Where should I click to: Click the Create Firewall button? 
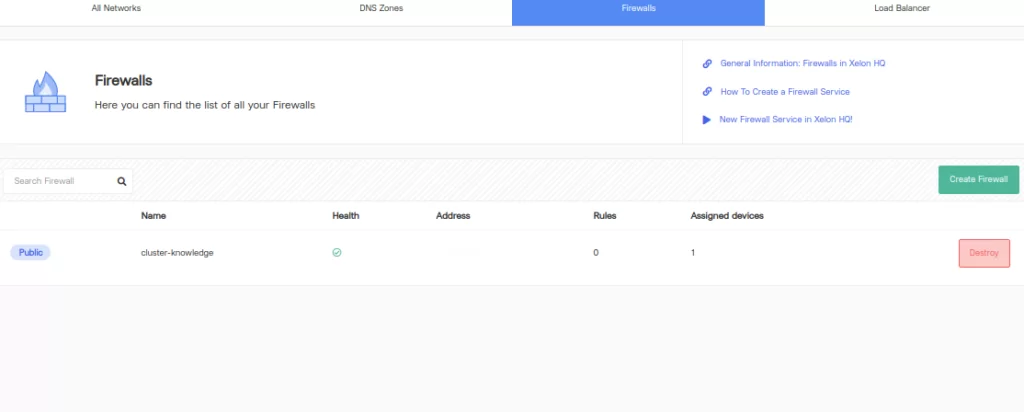tap(978, 180)
